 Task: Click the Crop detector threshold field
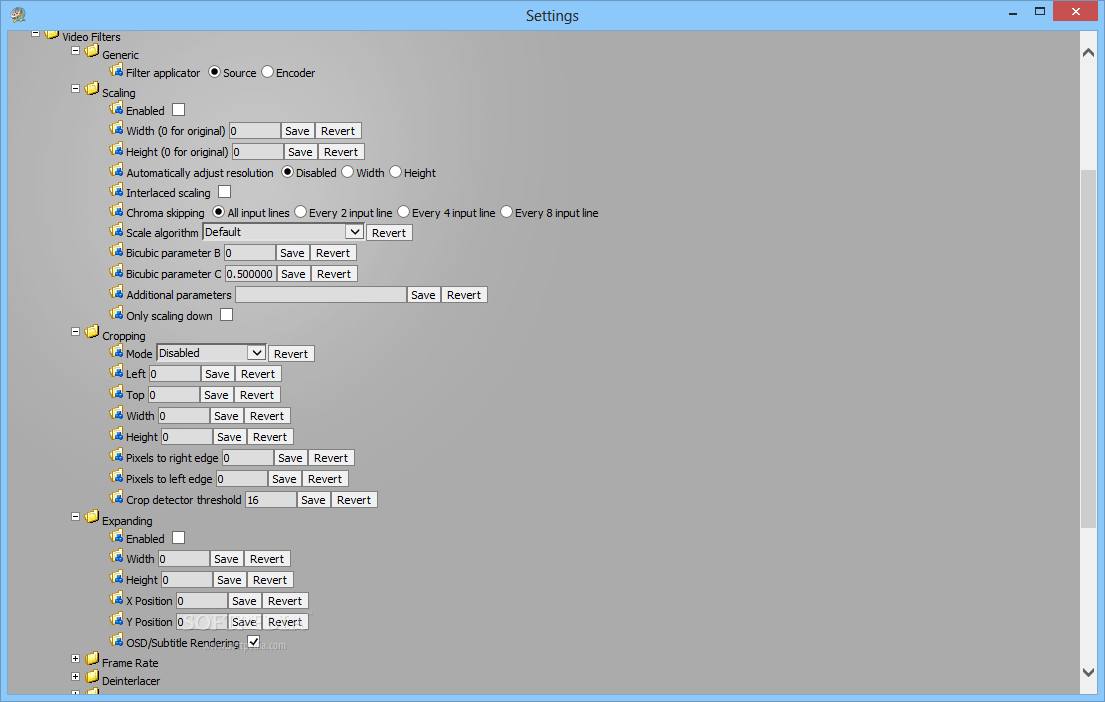(x=271, y=500)
